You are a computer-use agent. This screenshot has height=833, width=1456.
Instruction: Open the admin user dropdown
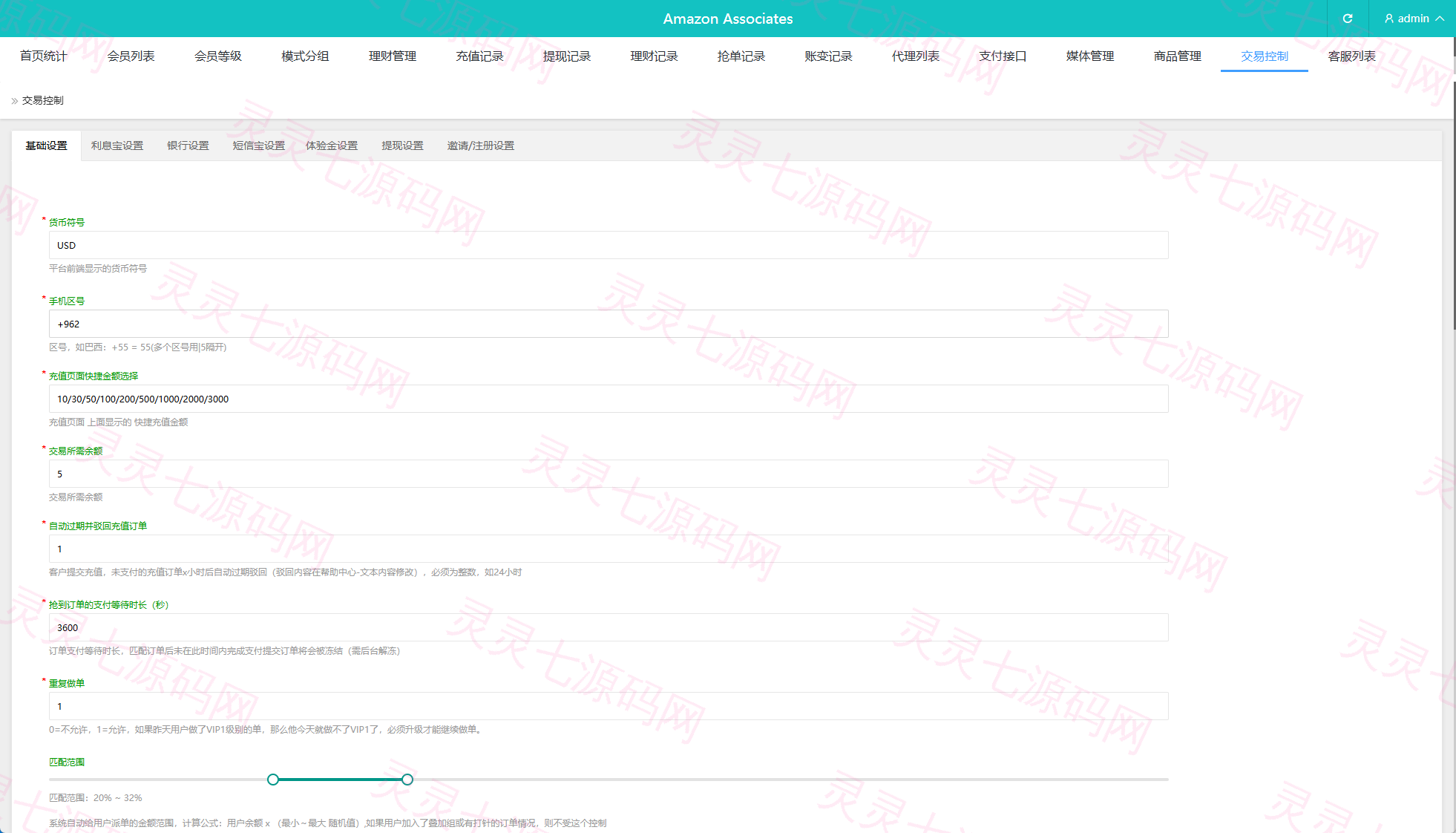pos(1414,19)
